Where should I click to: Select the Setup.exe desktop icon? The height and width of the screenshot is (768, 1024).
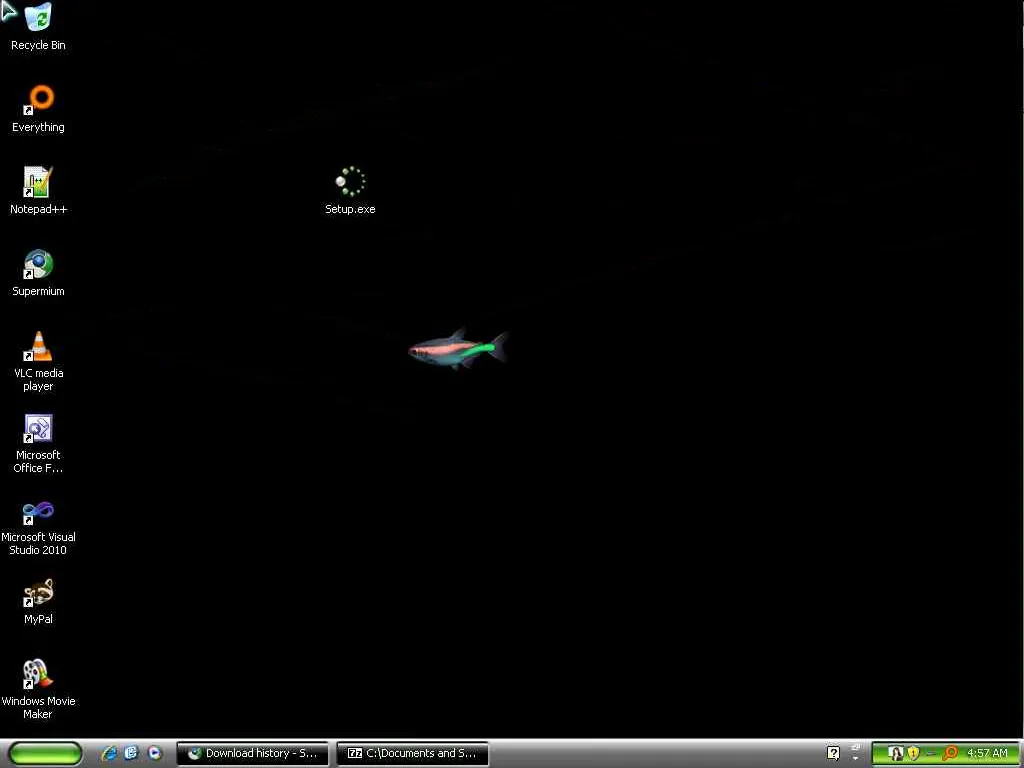click(x=350, y=191)
